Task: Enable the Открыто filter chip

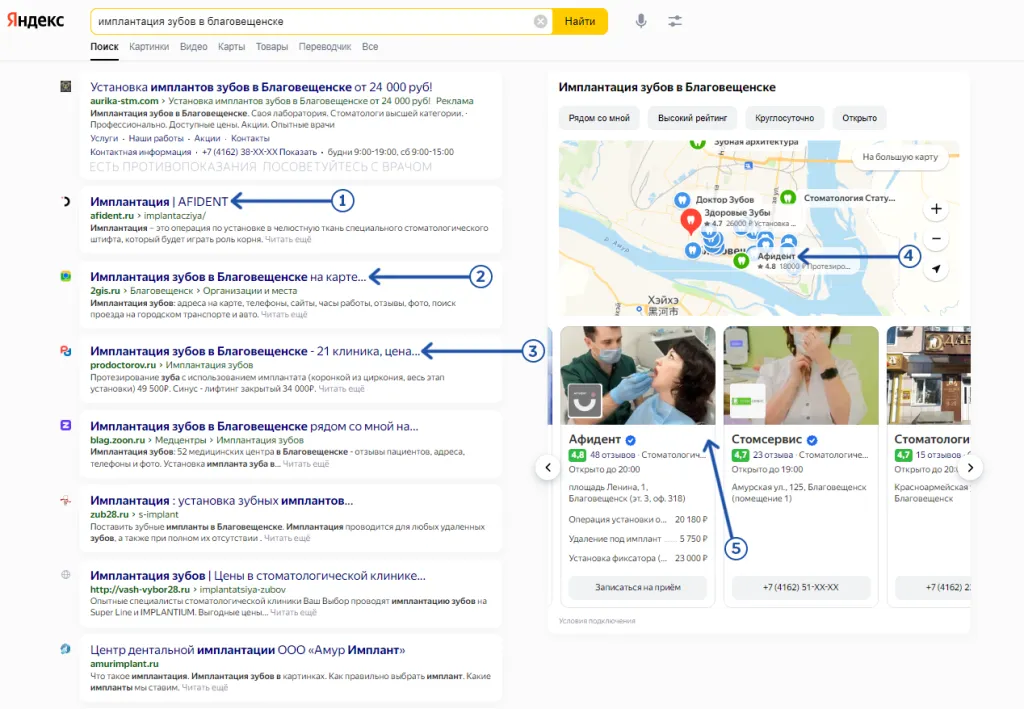Action: [x=859, y=118]
